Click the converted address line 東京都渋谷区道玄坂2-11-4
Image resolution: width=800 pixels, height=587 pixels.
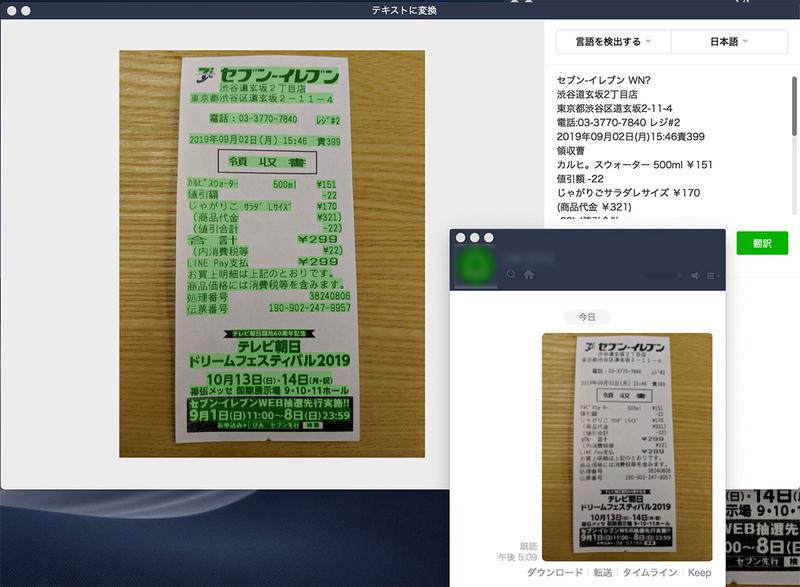pos(614,109)
